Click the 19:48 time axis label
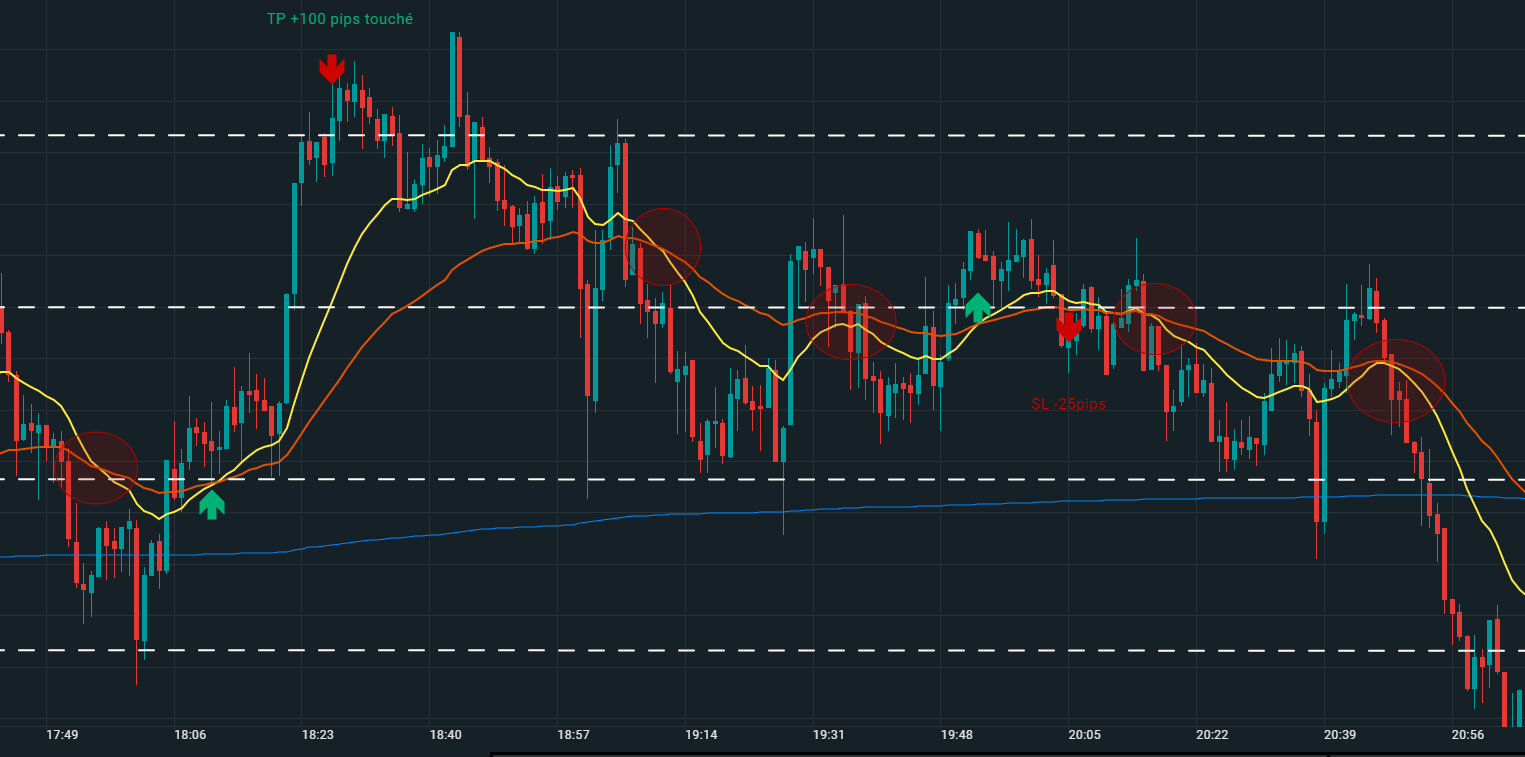1525x757 pixels. click(x=957, y=735)
